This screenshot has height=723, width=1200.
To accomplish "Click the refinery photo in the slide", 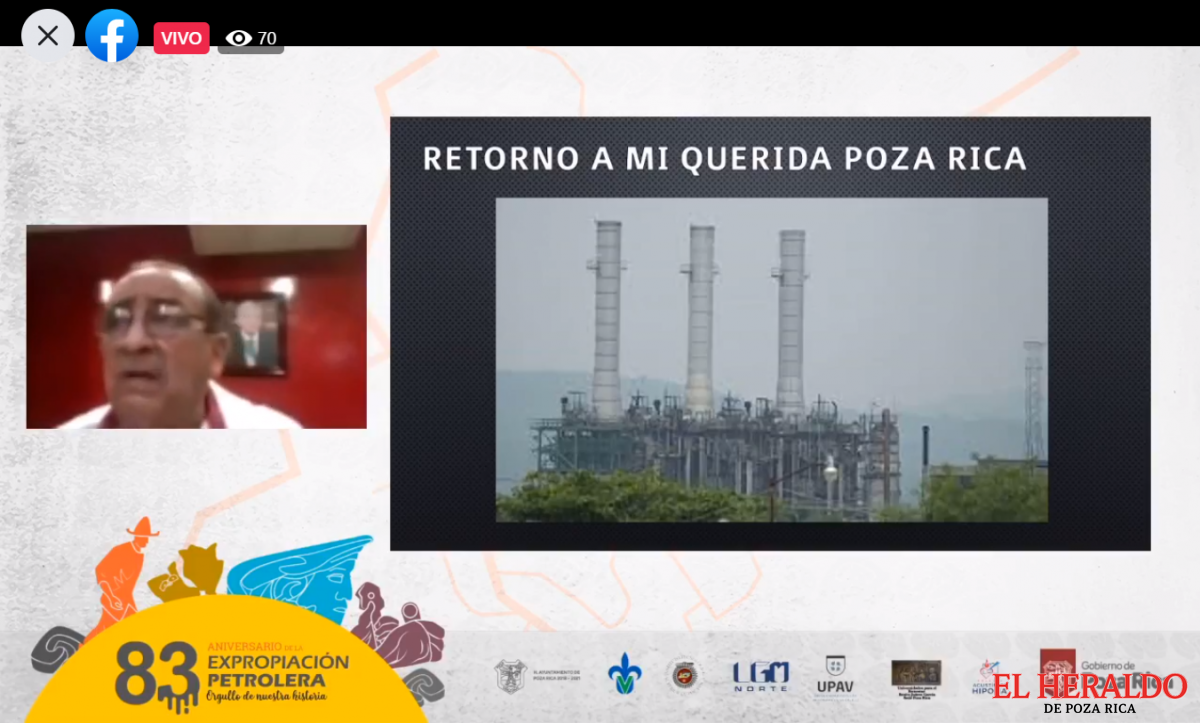I will click(771, 359).
